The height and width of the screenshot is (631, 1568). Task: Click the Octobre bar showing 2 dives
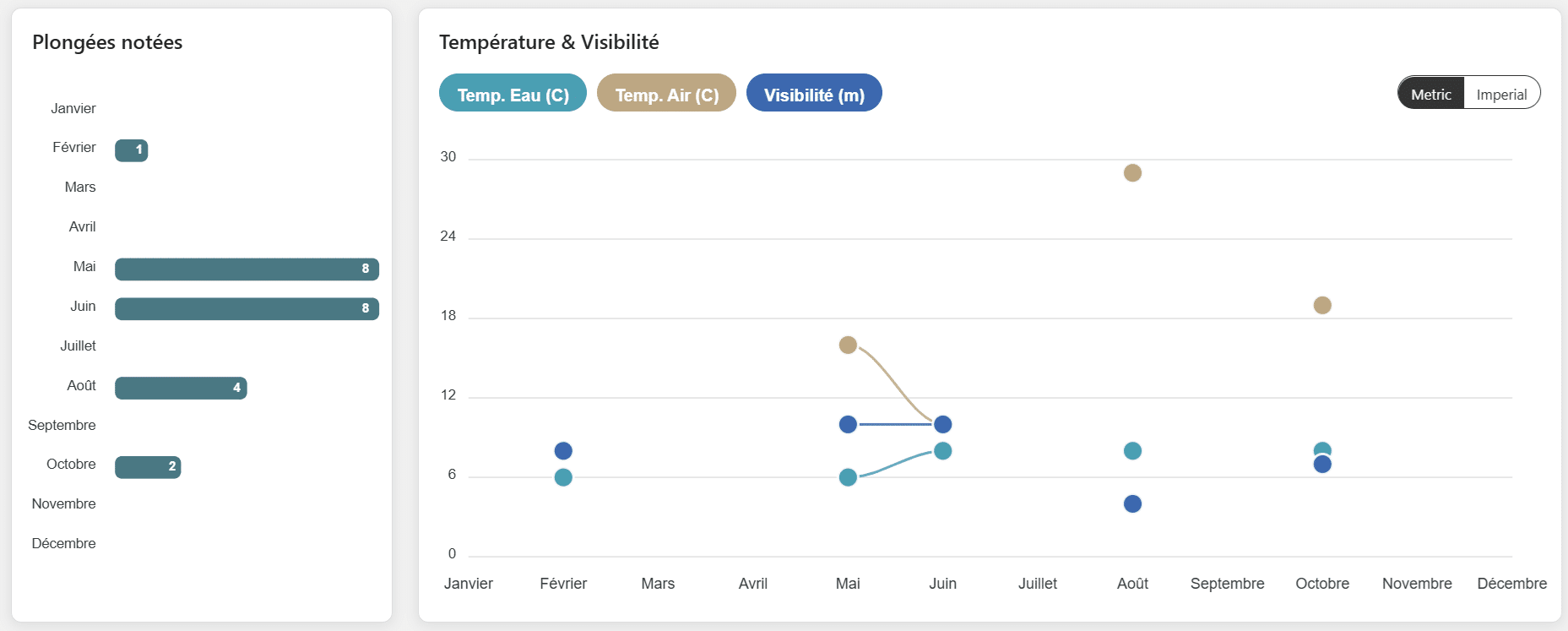(x=148, y=467)
